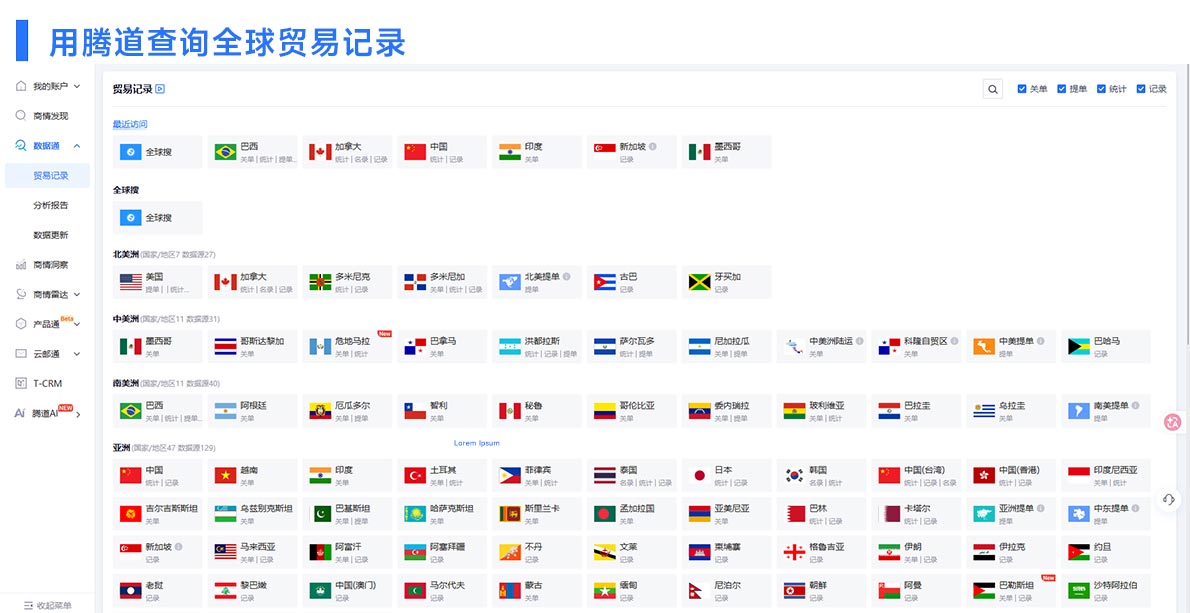Open the 全球搜 global search entry
This screenshot has width=1190, height=613.
157,217
